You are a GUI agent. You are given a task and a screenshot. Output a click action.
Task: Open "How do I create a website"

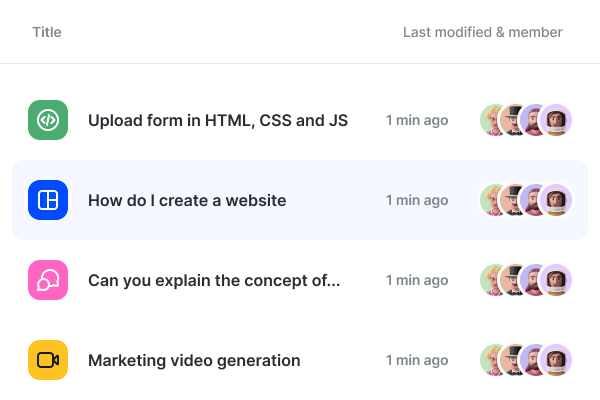[187, 200]
